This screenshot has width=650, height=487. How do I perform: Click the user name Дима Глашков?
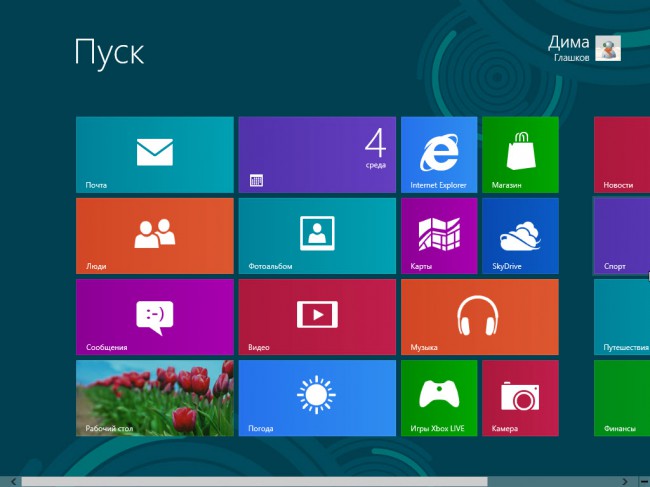[x=569, y=48]
